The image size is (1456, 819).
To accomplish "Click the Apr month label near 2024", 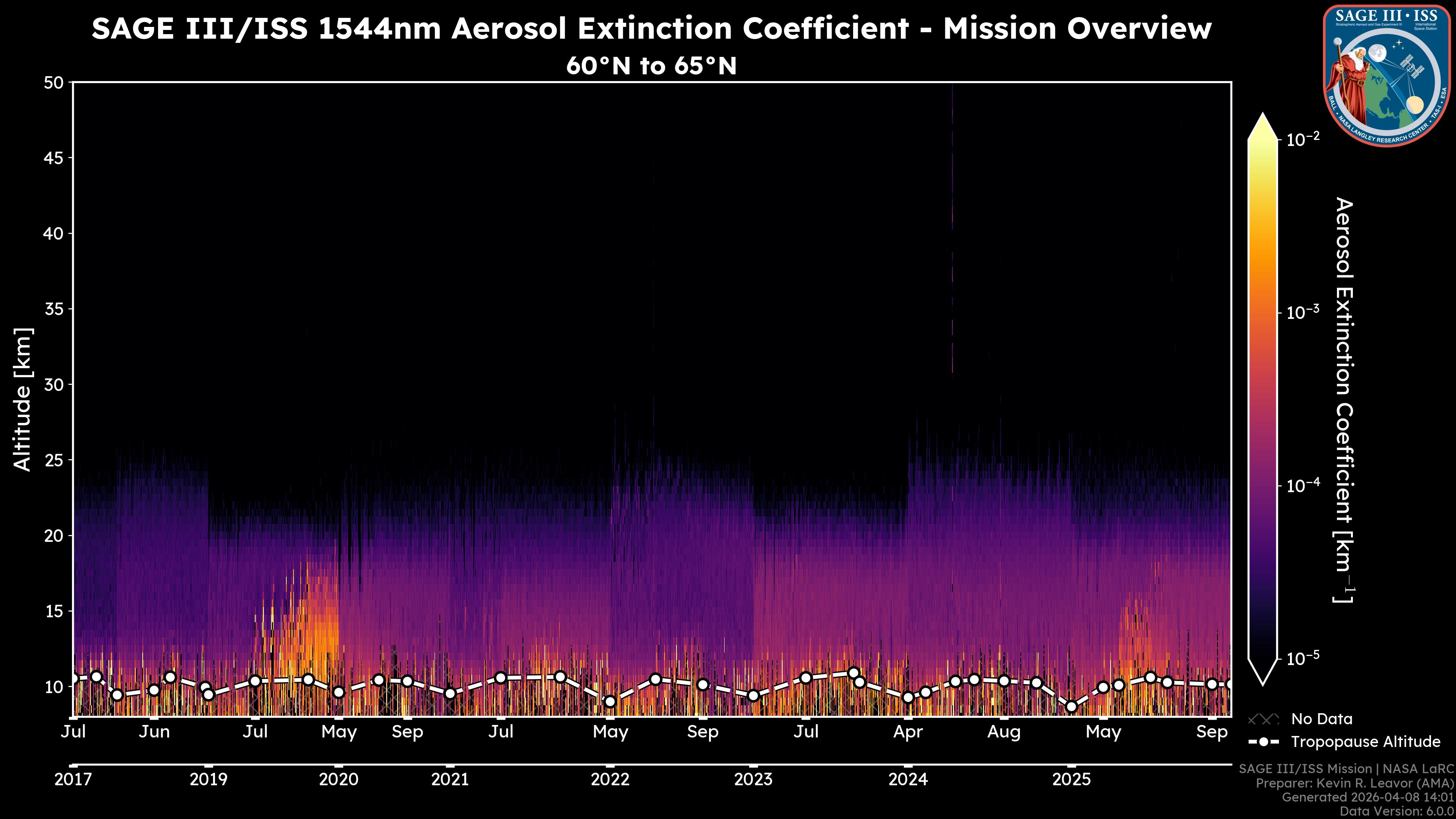I will coord(908,732).
